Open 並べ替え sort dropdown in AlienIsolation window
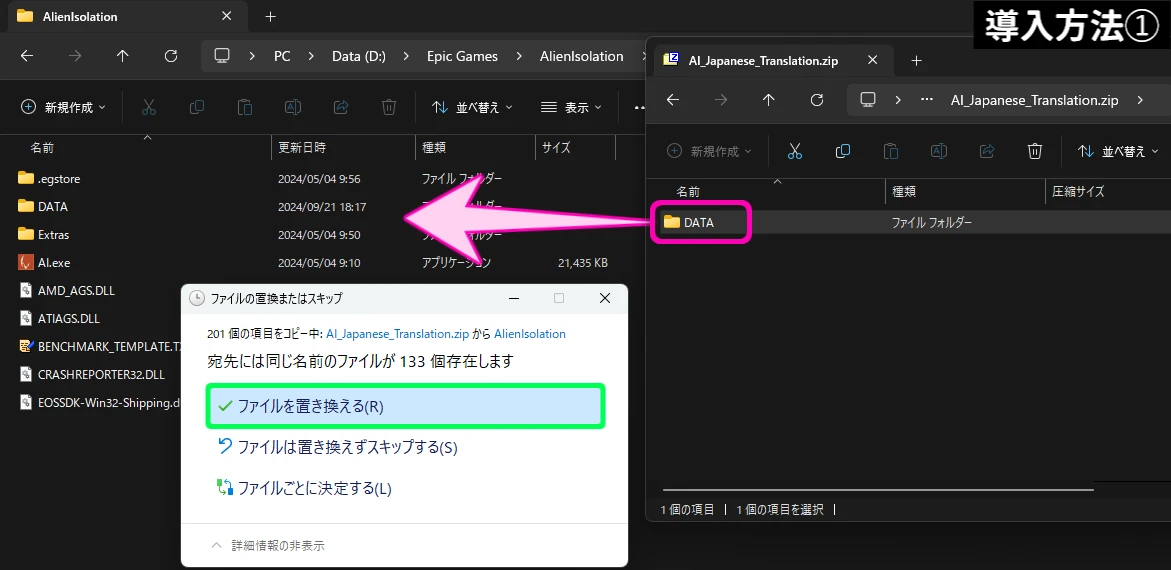Screen dimensions: 1171x570 click(472, 108)
